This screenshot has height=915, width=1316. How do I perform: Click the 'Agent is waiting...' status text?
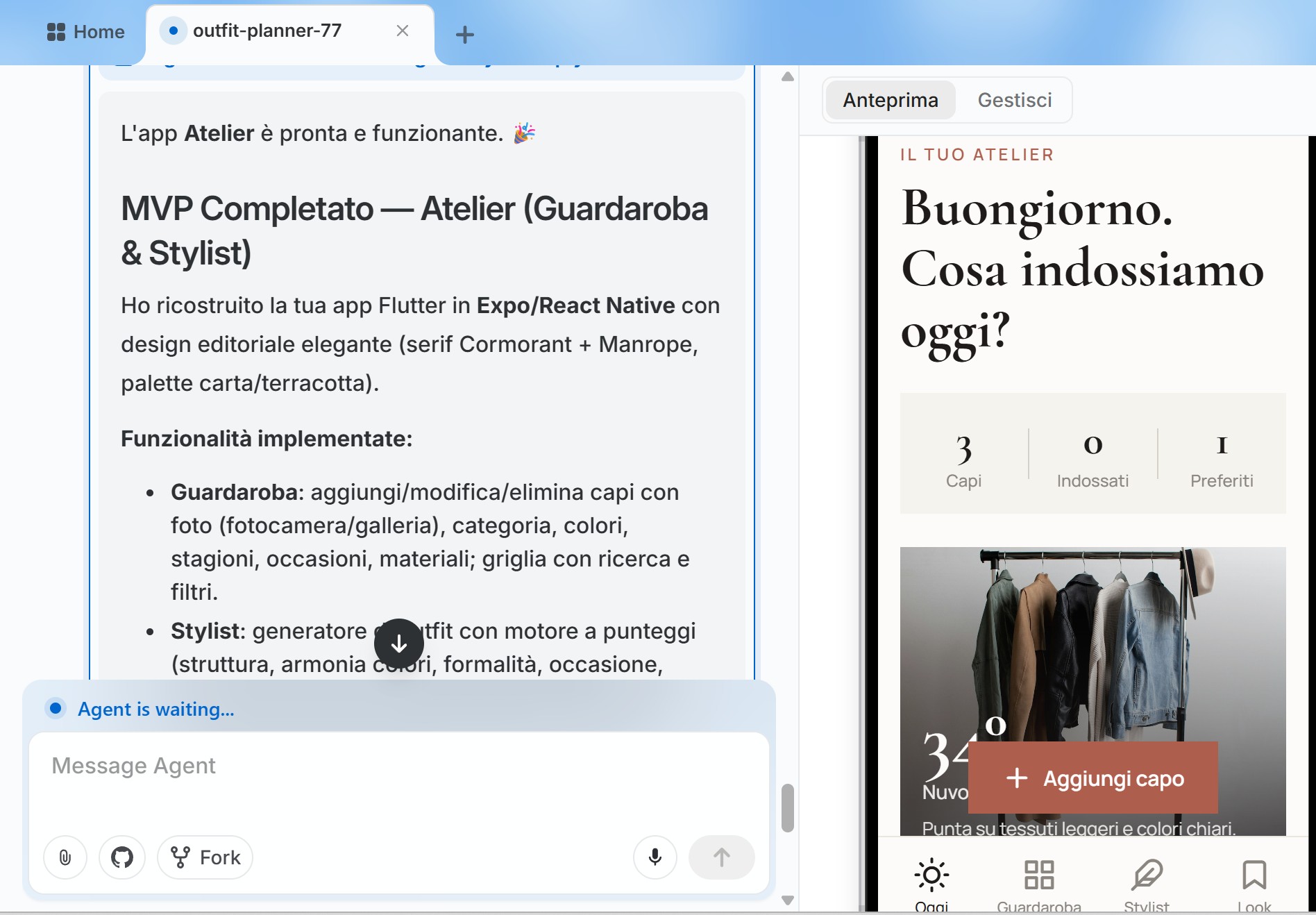pyautogui.click(x=155, y=709)
